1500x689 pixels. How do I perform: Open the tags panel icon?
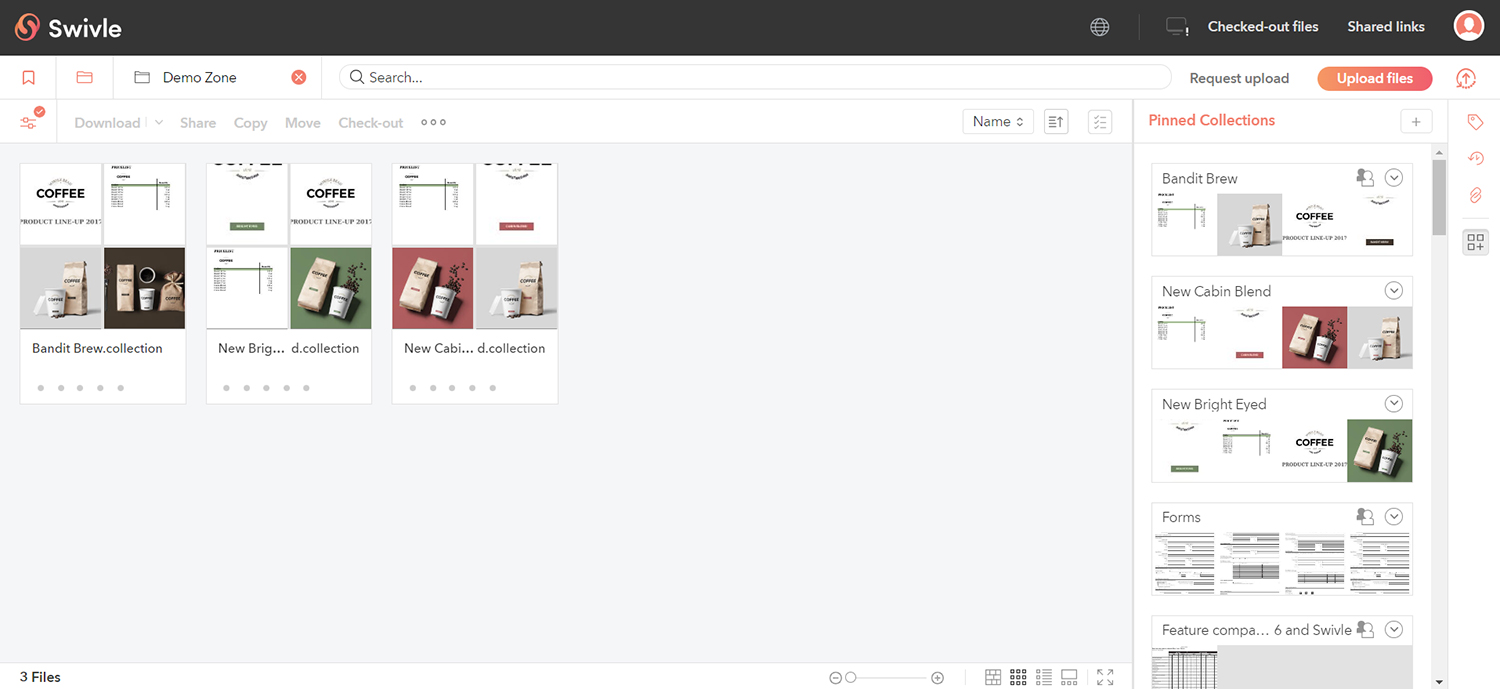(1475, 122)
